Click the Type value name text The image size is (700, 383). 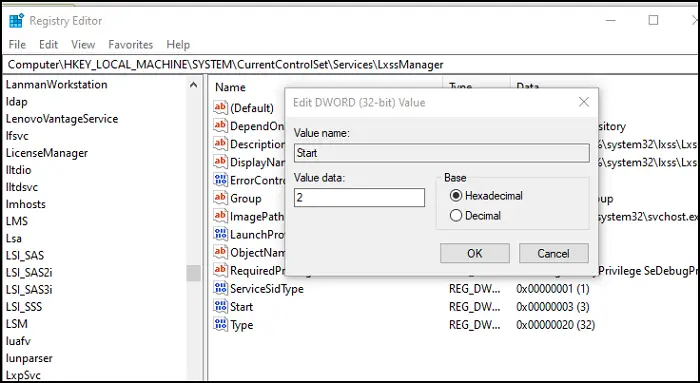tap(242, 325)
